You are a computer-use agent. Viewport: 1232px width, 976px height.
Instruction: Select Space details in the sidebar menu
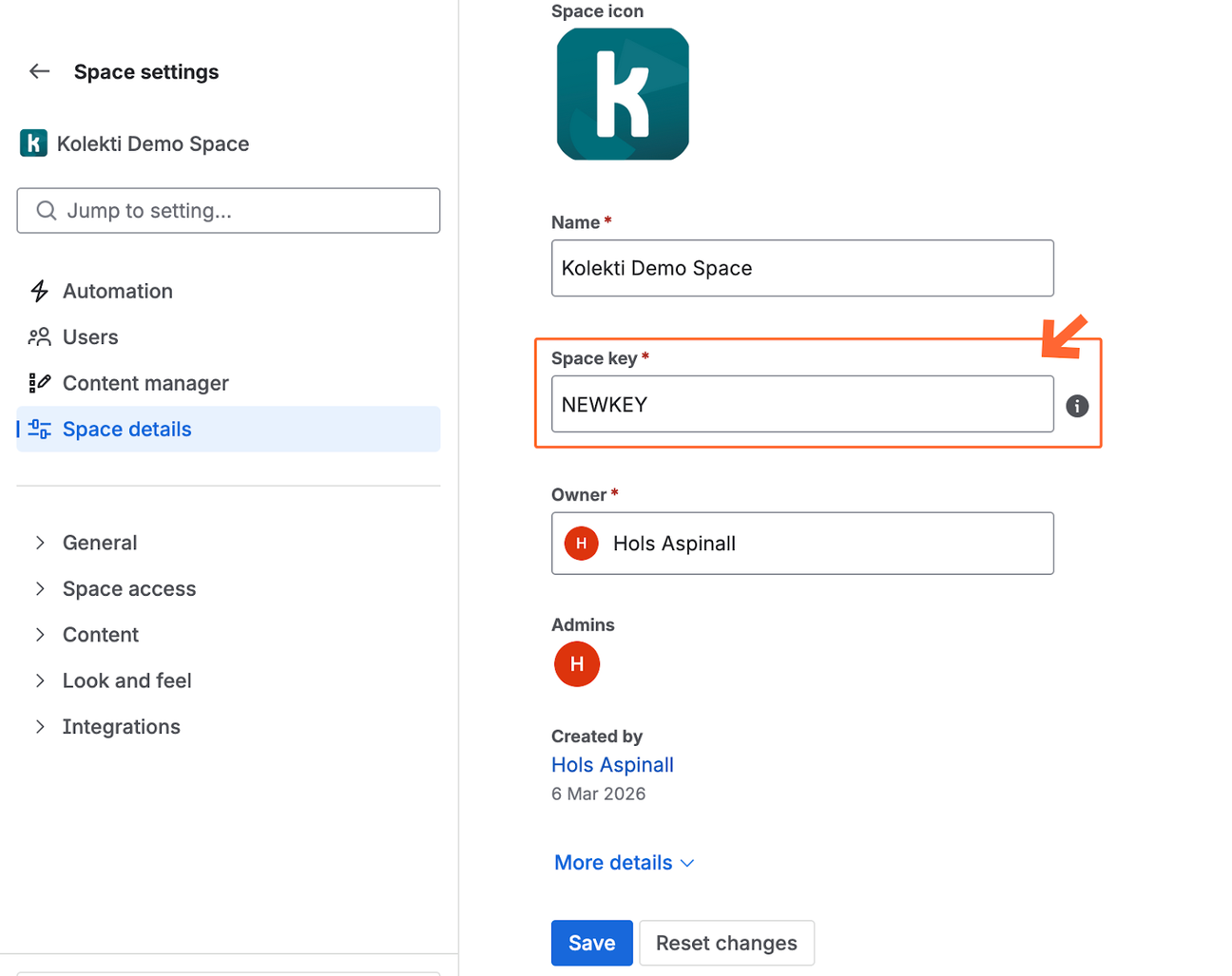tap(126, 429)
